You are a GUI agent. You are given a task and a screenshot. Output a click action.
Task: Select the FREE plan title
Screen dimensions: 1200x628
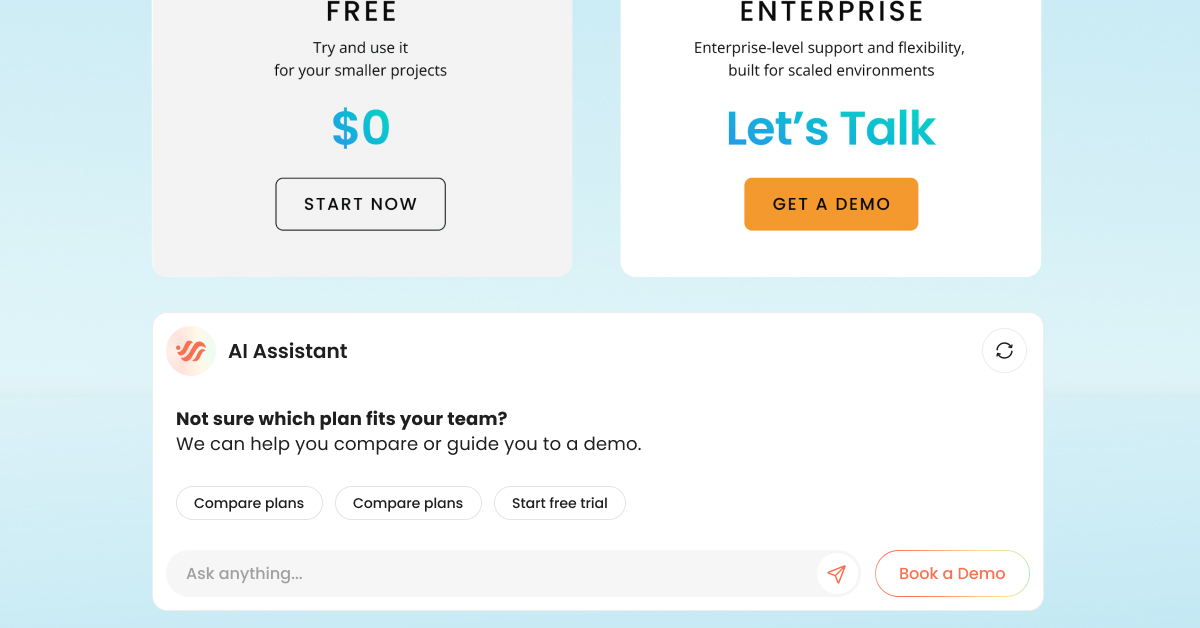(361, 13)
